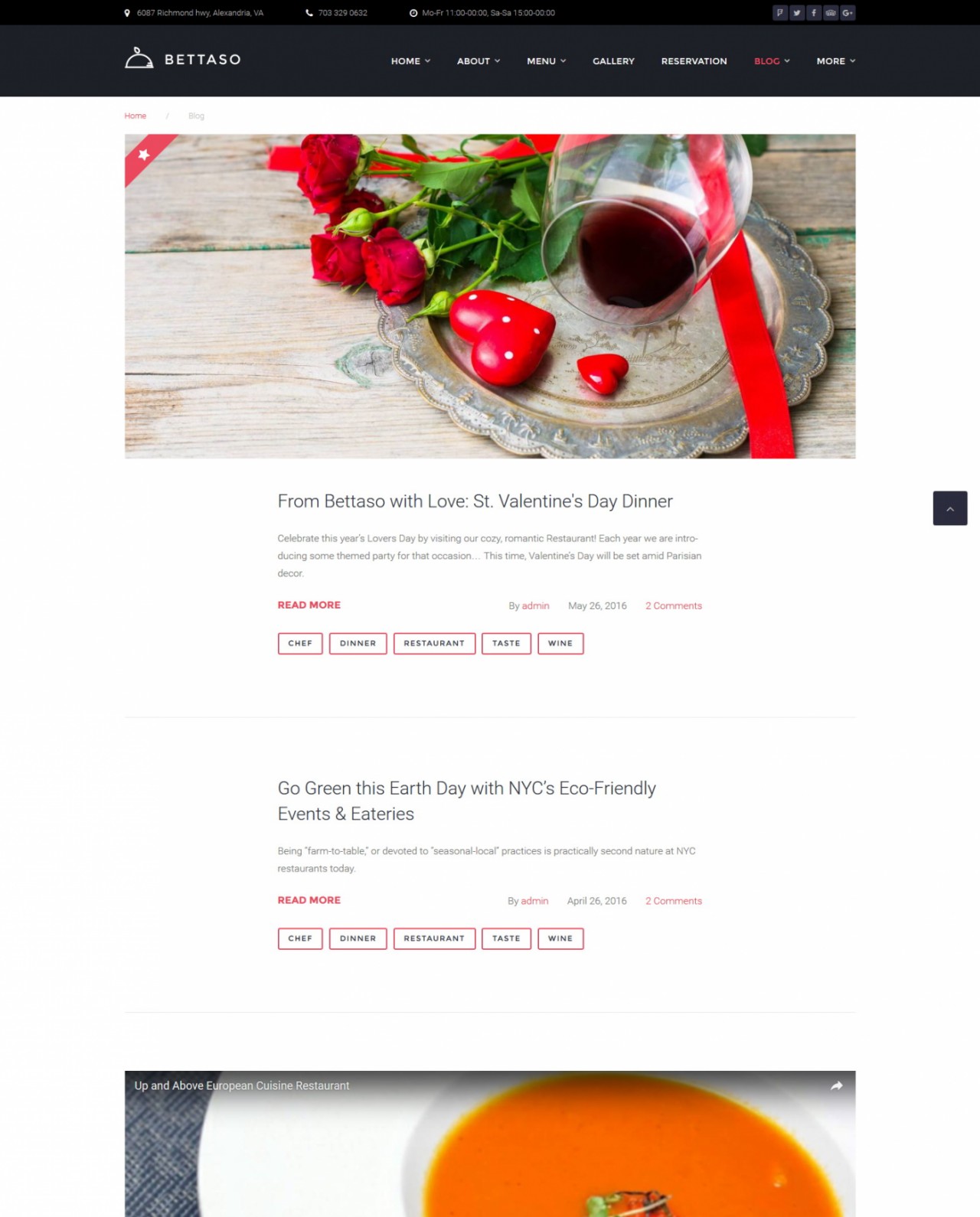Image resolution: width=980 pixels, height=1217 pixels.
Task: Expand the Home menu dropdown
Action: point(410,61)
